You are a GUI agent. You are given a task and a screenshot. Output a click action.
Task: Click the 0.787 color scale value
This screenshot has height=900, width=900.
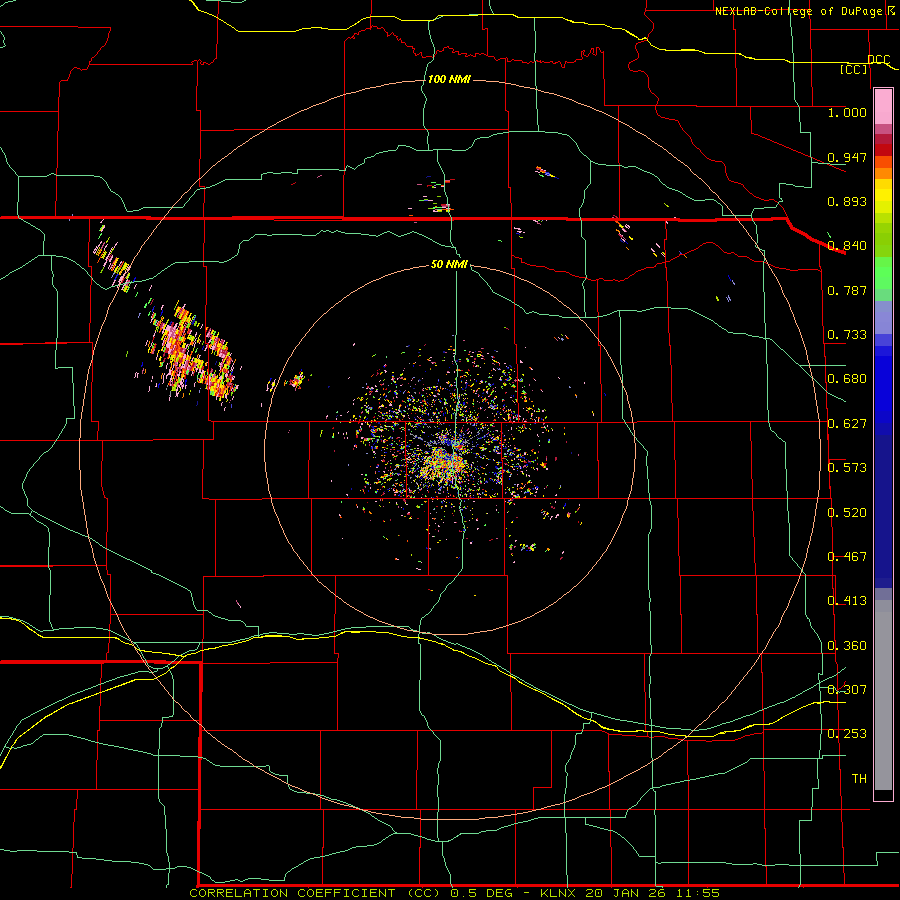click(847, 290)
